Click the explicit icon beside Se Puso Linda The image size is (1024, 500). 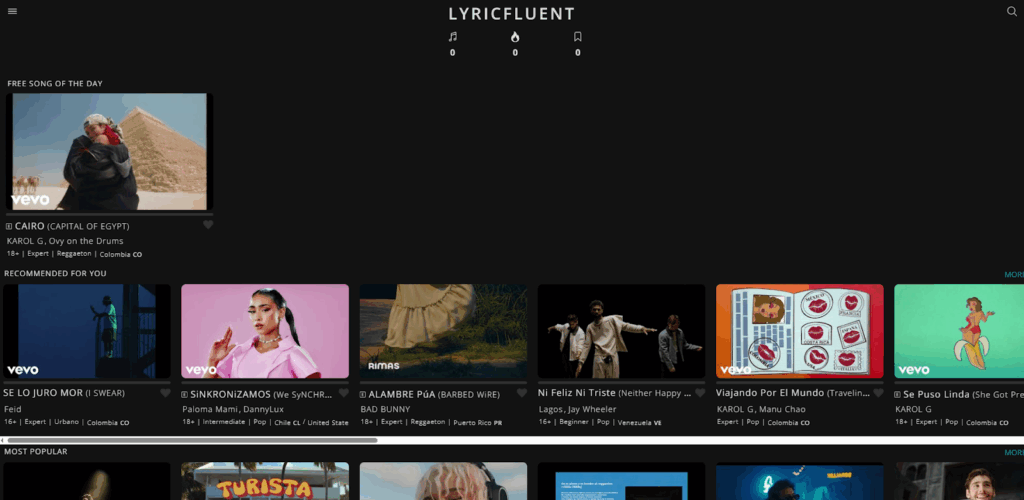pyautogui.click(x=898, y=395)
